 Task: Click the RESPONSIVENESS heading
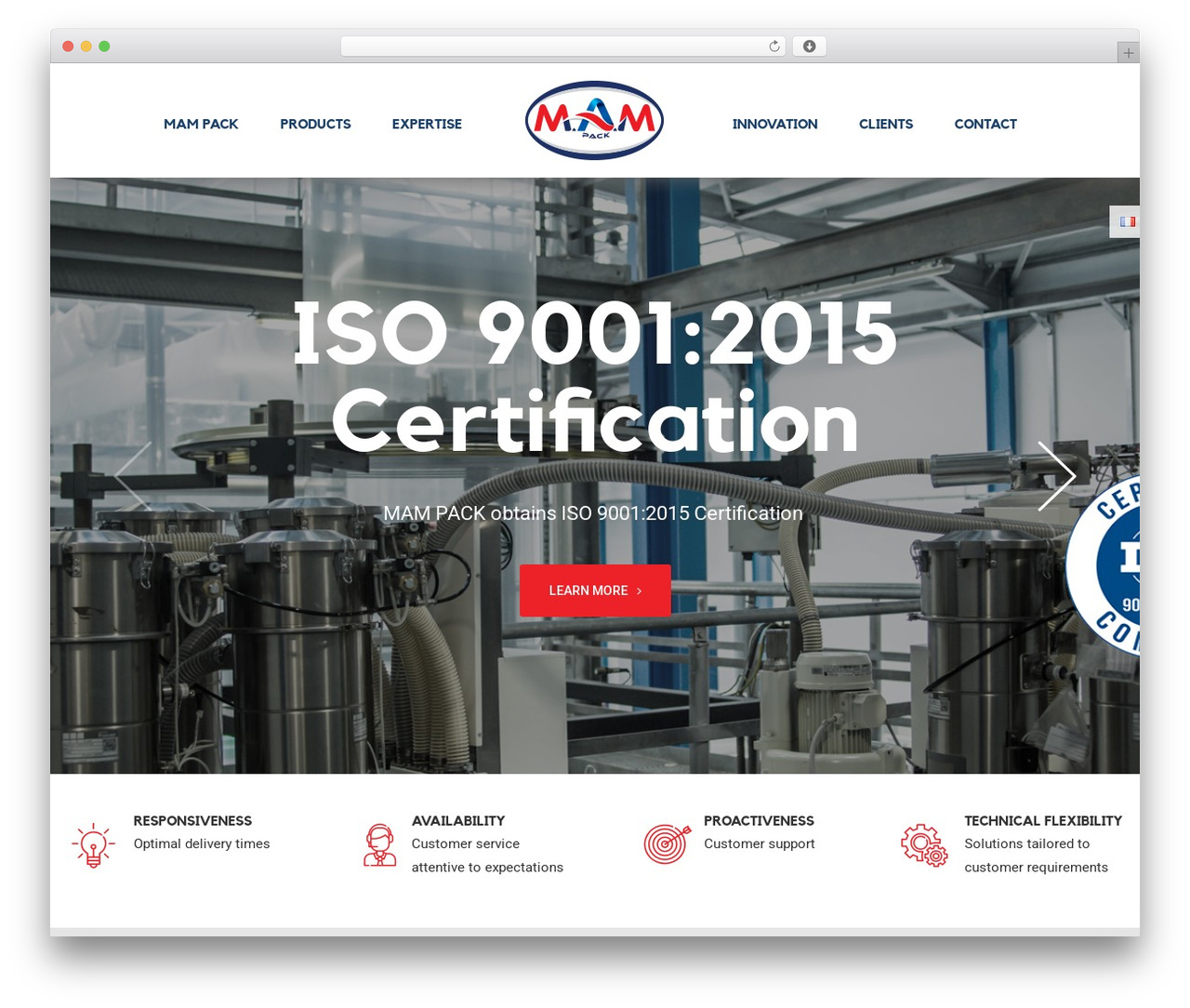192,820
